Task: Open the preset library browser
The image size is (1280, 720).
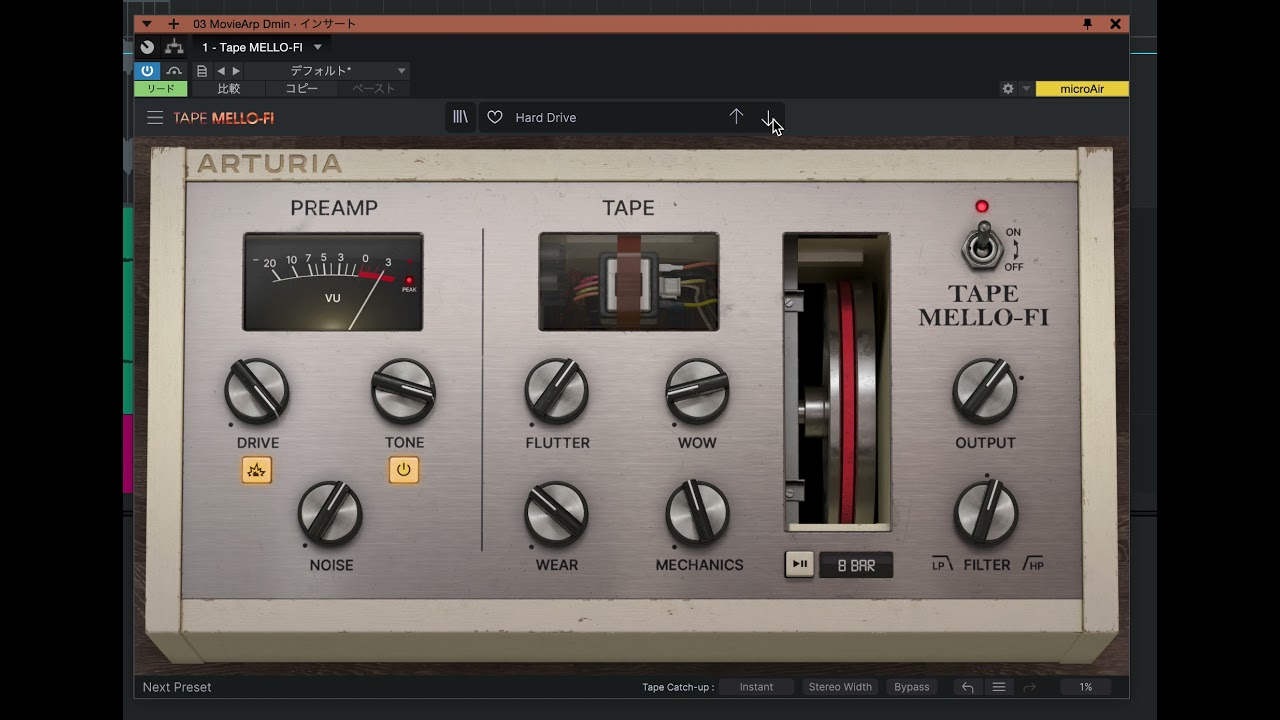Action: (460, 117)
